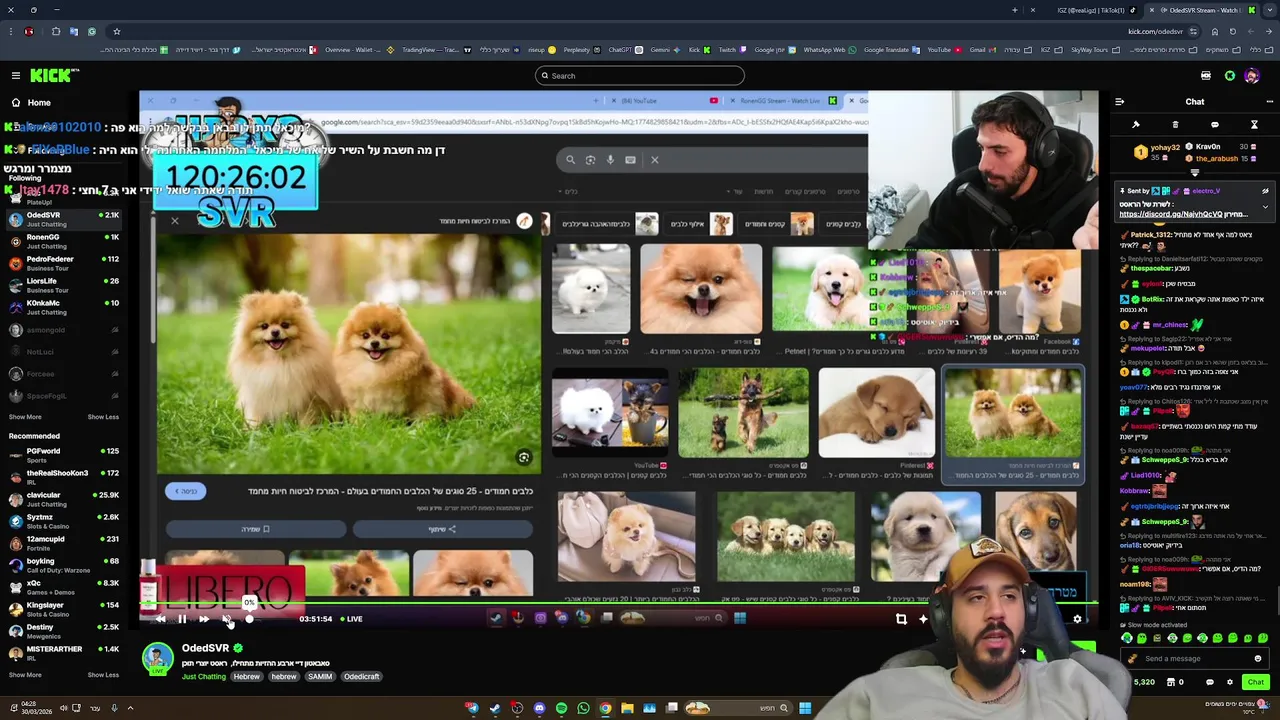The image size is (1280, 720).
Task: Open DanielFederer channel in the sidebar
Action: coord(62,263)
